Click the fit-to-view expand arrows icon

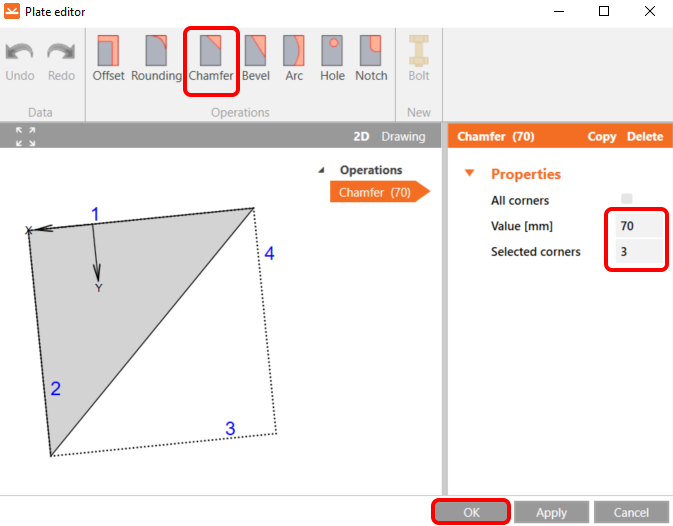coord(25,136)
